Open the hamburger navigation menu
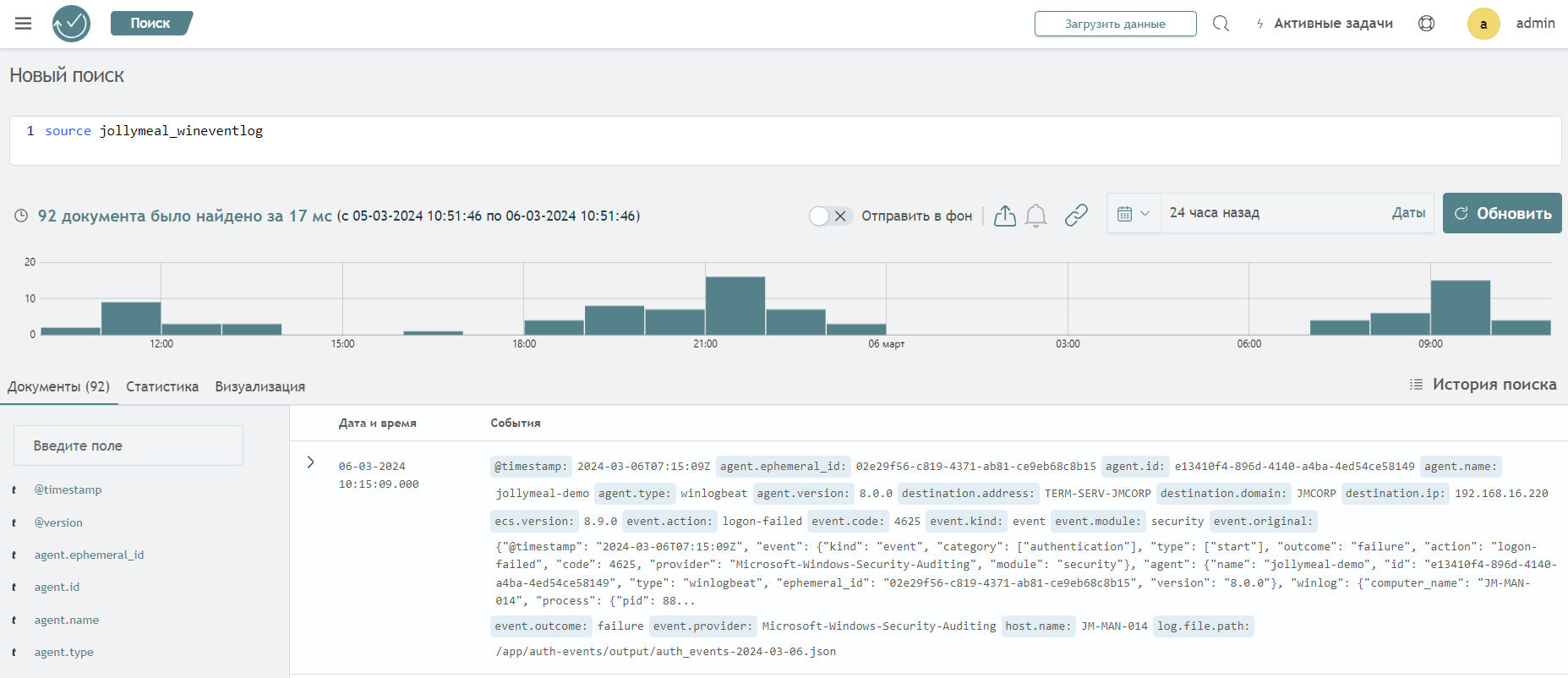1568x678 pixels. click(23, 24)
